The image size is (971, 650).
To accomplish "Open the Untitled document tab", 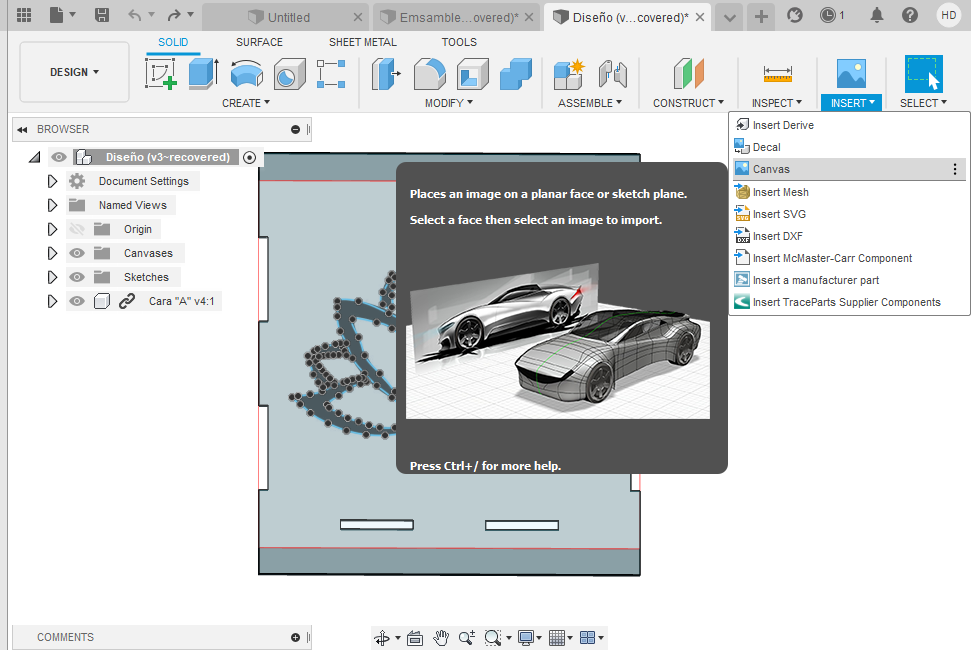I will click(x=289, y=17).
